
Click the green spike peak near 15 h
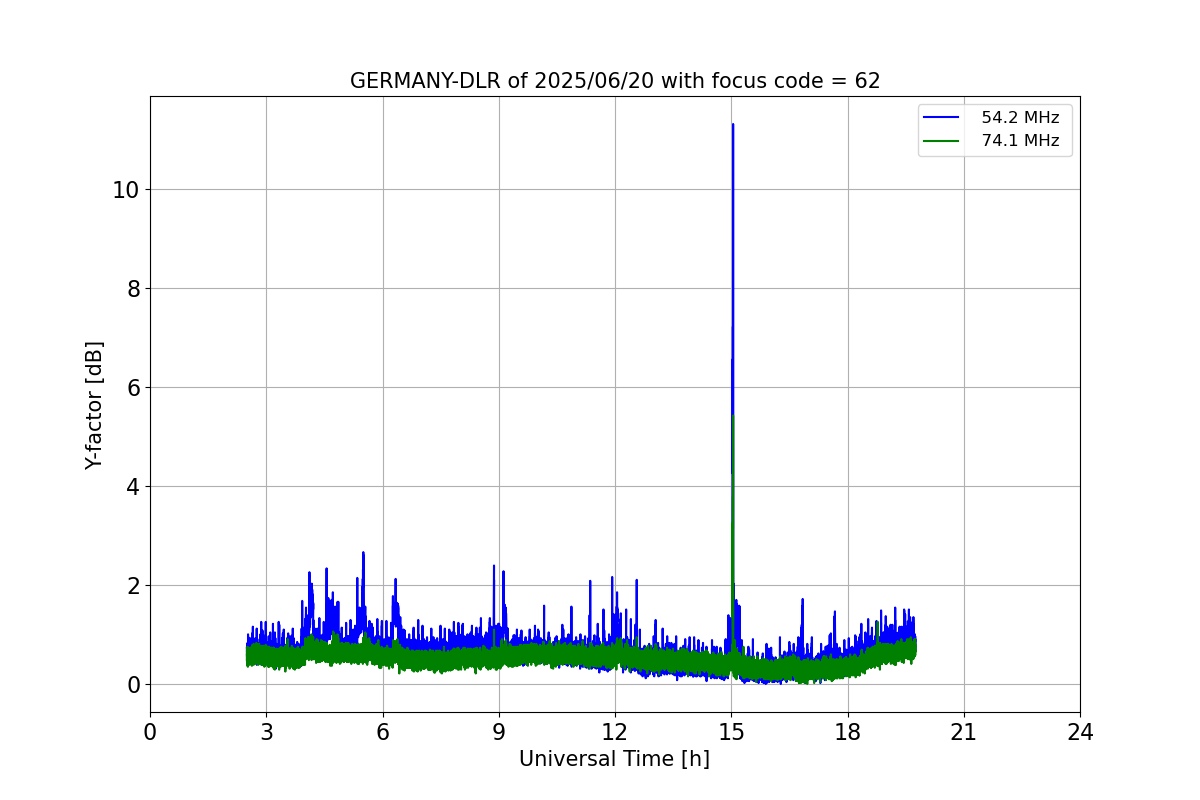733,417
